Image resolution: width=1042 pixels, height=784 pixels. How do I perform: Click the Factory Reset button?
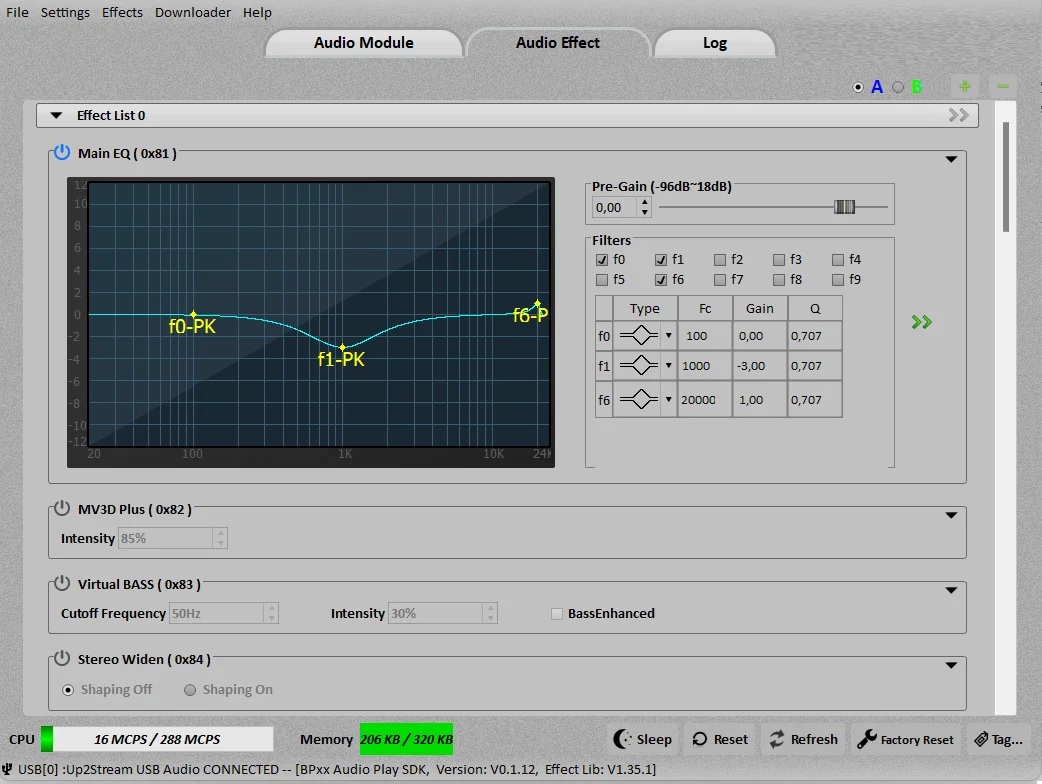coord(906,739)
